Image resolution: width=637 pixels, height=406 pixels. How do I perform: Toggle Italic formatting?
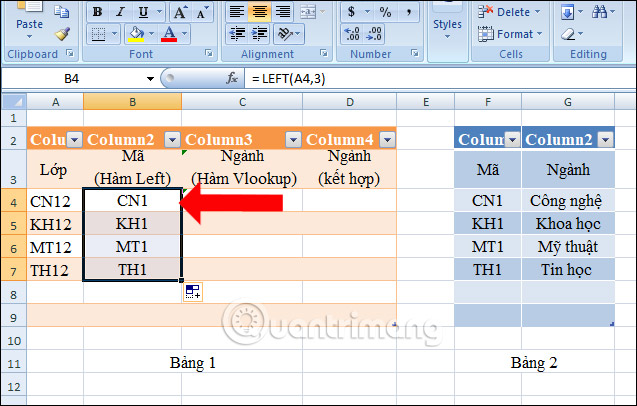(120, 12)
